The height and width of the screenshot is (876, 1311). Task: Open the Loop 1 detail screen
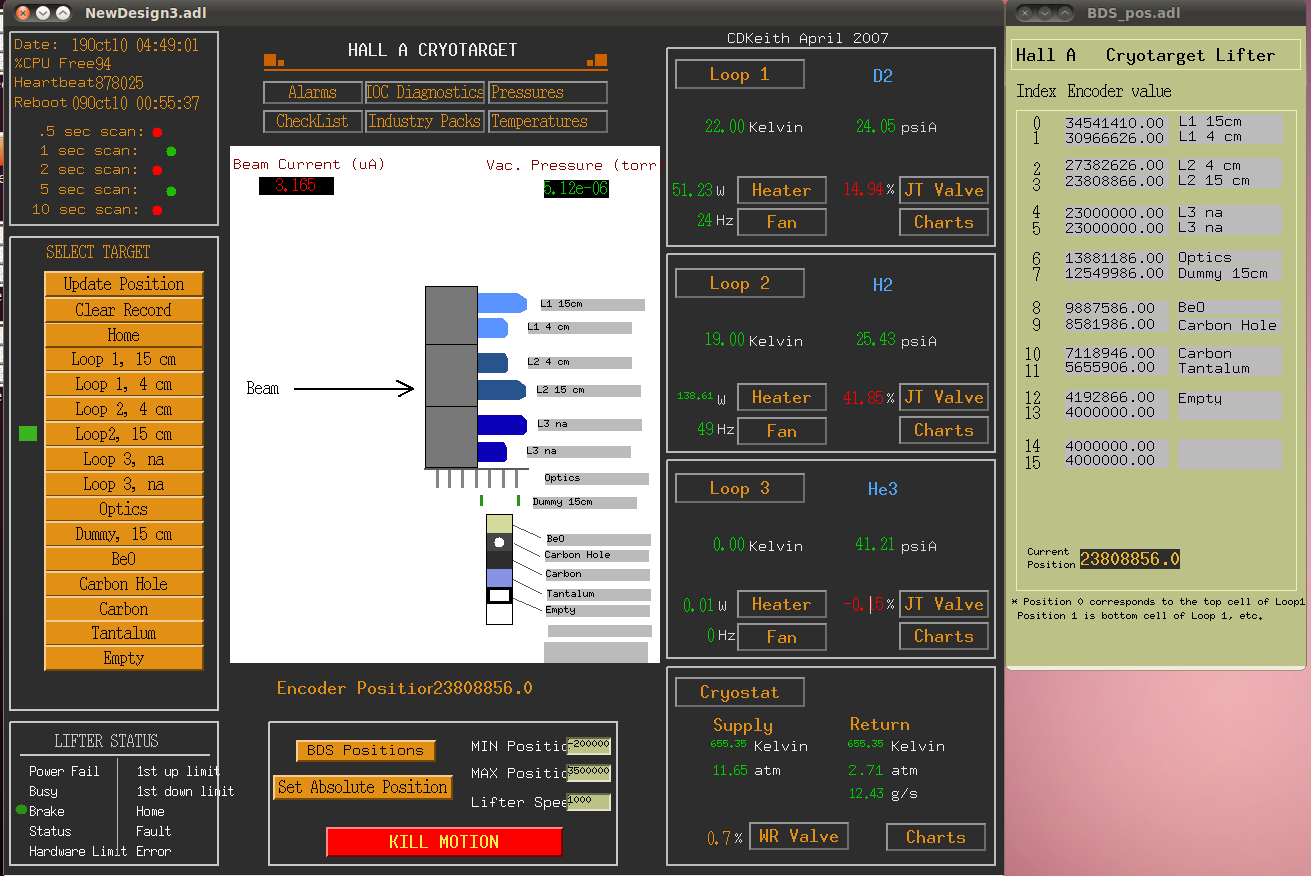(x=740, y=74)
